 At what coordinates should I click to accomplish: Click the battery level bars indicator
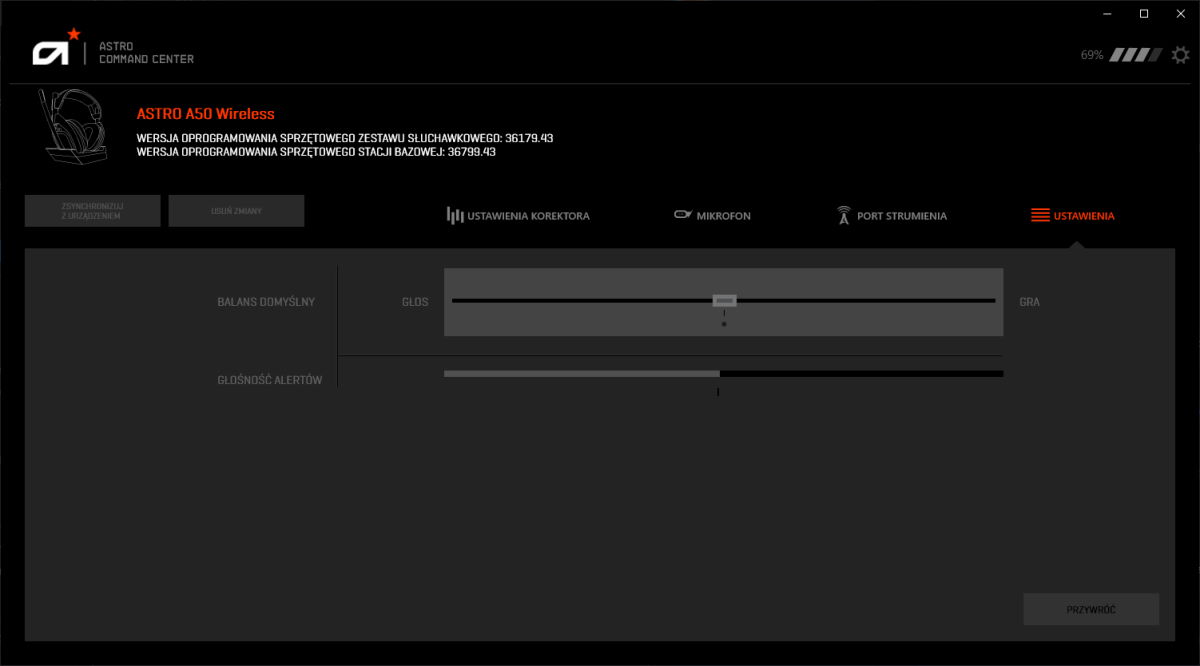(1137, 55)
